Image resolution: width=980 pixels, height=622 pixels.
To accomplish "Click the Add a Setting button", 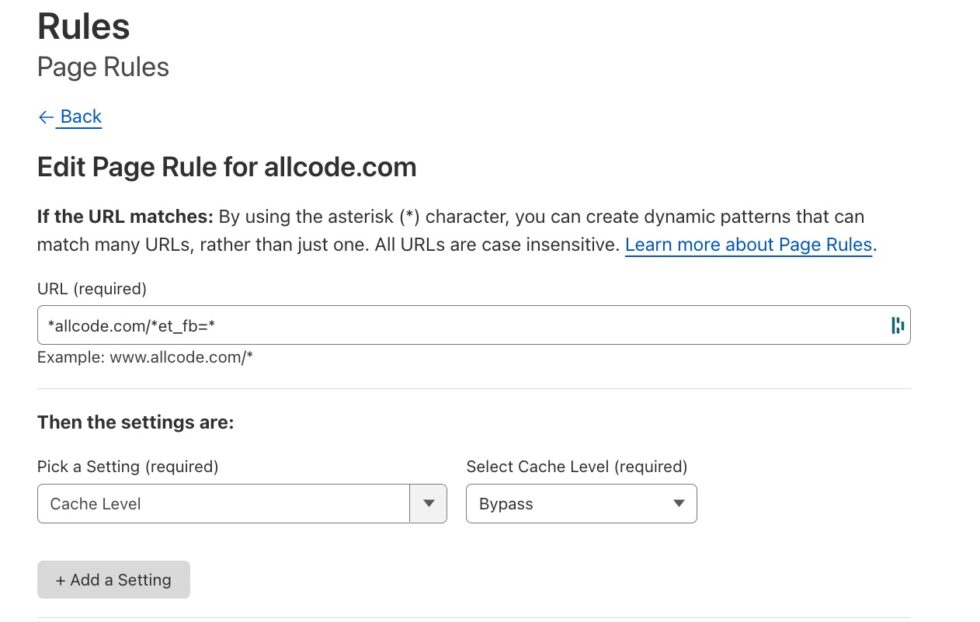I will 113,580.
